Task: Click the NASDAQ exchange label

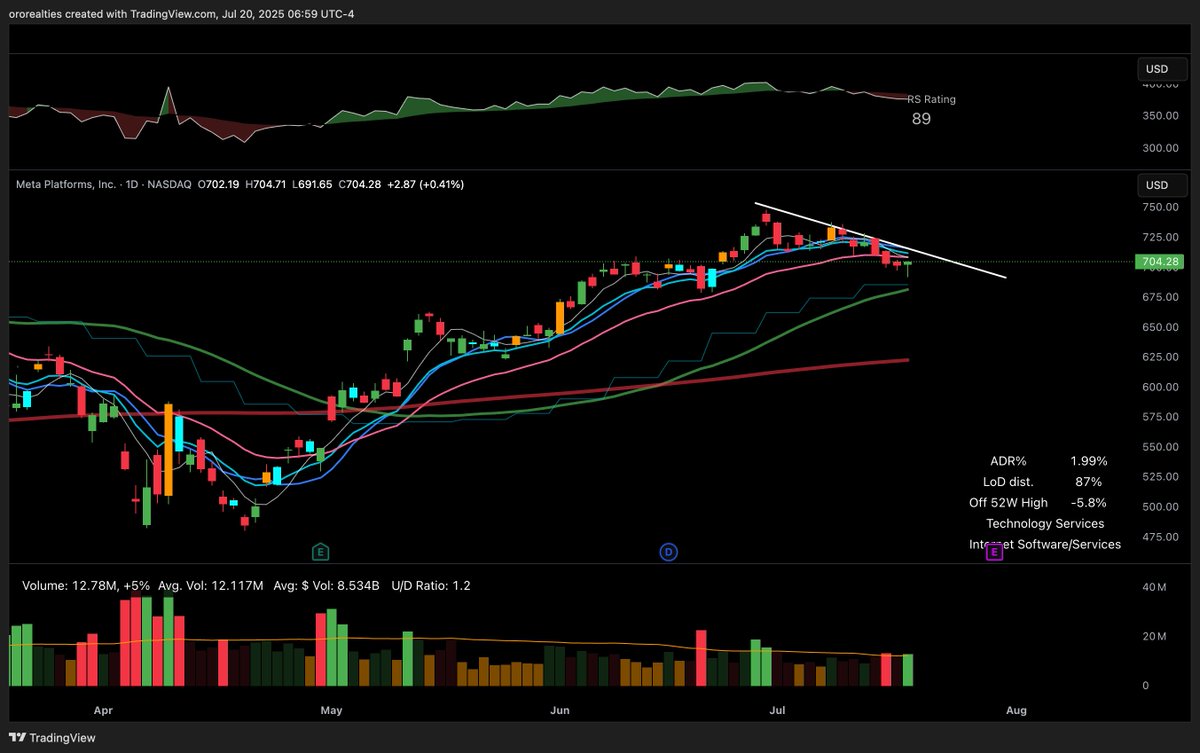Action: (168, 185)
